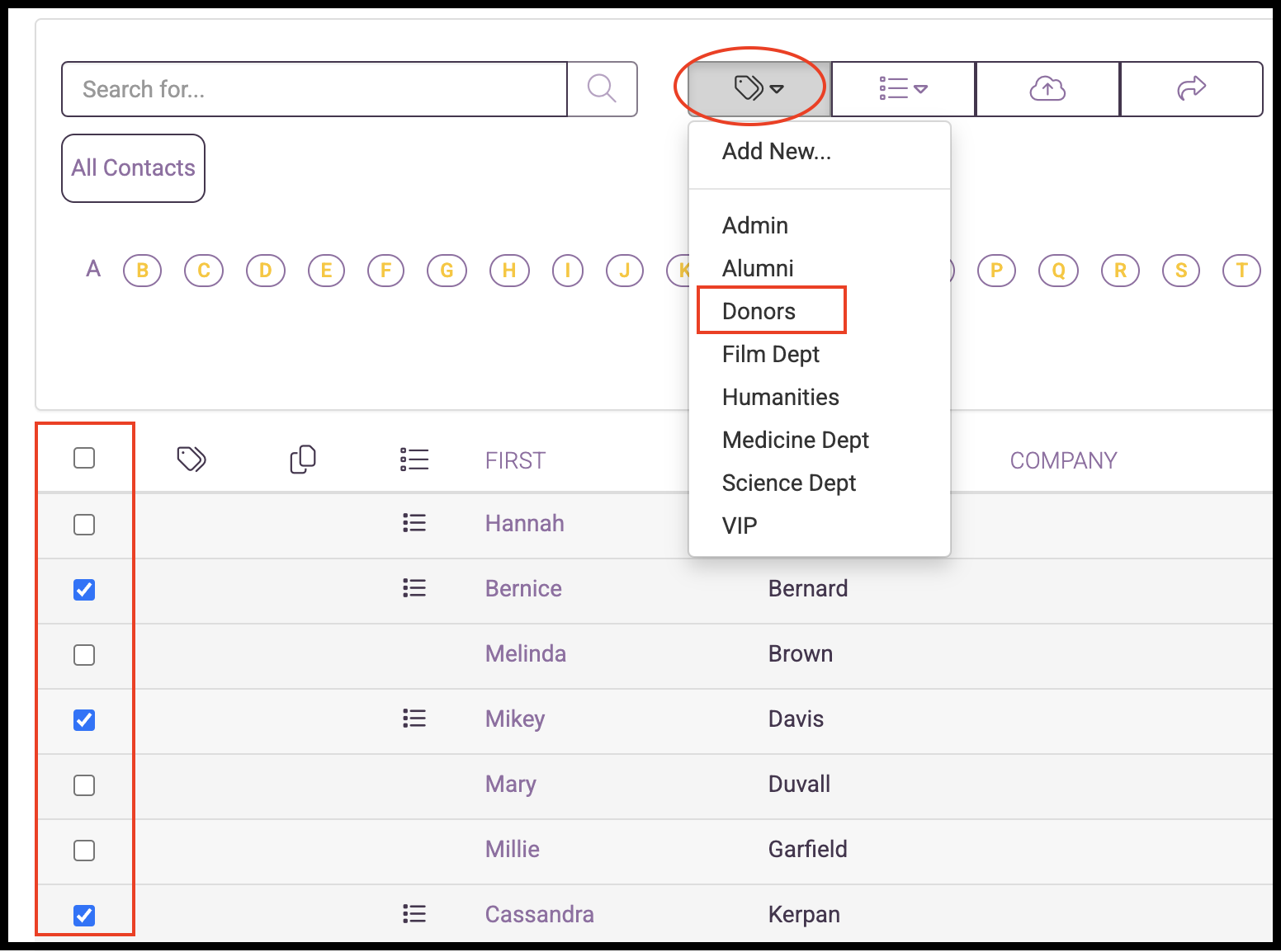Click the lists column header icon
Image resolution: width=1281 pixels, height=952 pixels.
(x=414, y=459)
